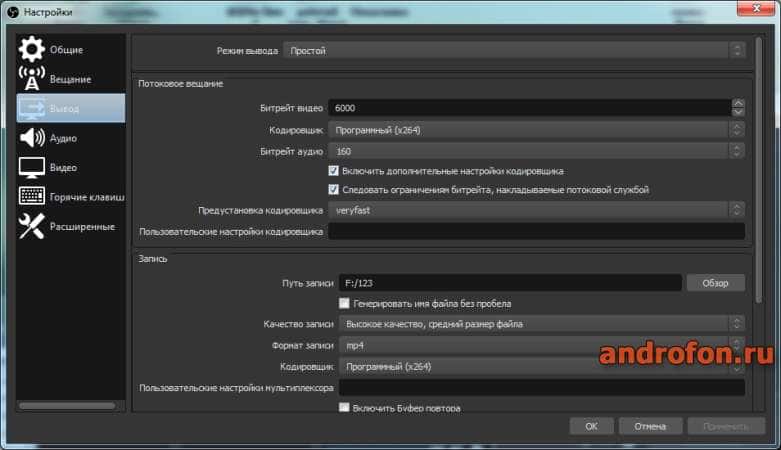Open the Горячие клавиши keyboard icon

click(x=32, y=196)
